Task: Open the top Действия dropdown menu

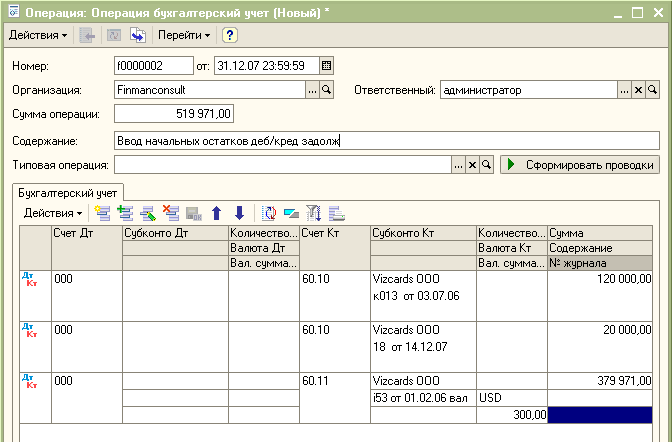Action: (x=38, y=35)
